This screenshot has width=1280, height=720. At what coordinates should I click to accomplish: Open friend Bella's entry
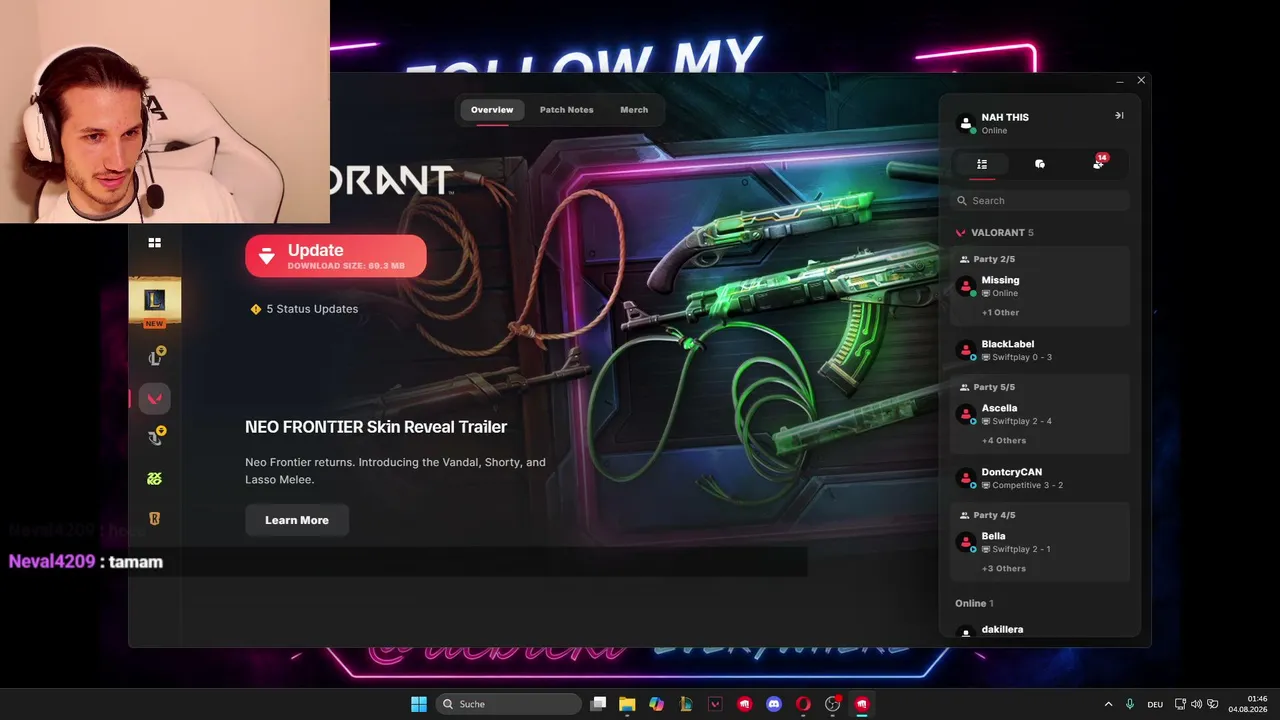click(x=1040, y=542)
